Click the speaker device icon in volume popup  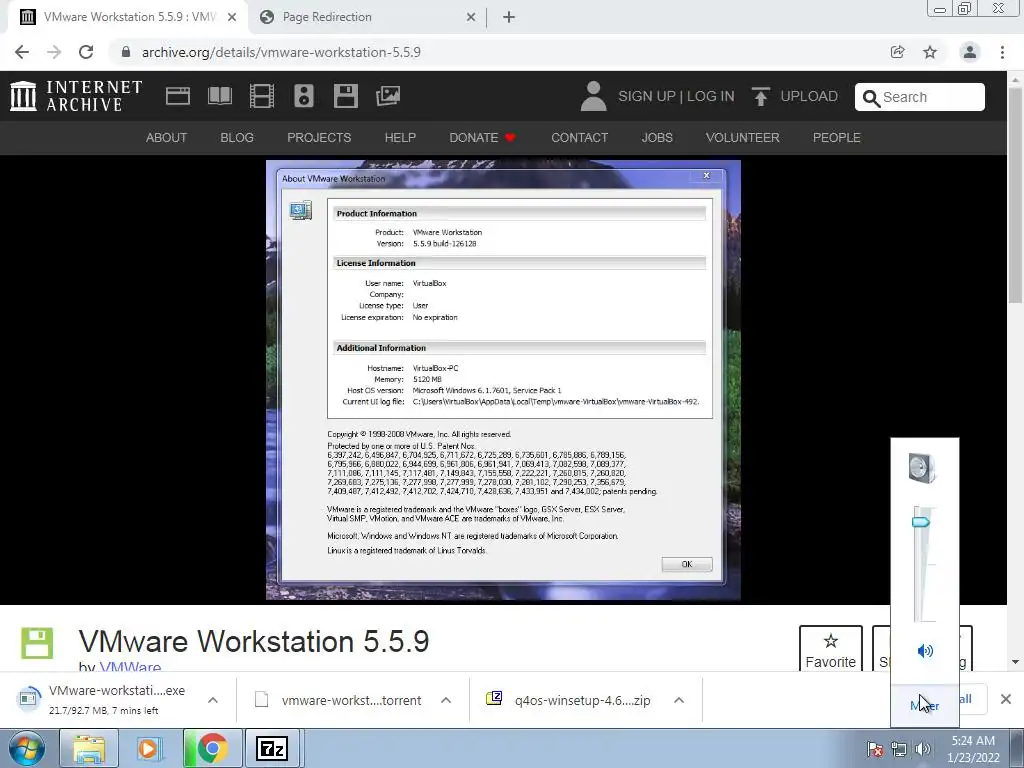(923, 468)
